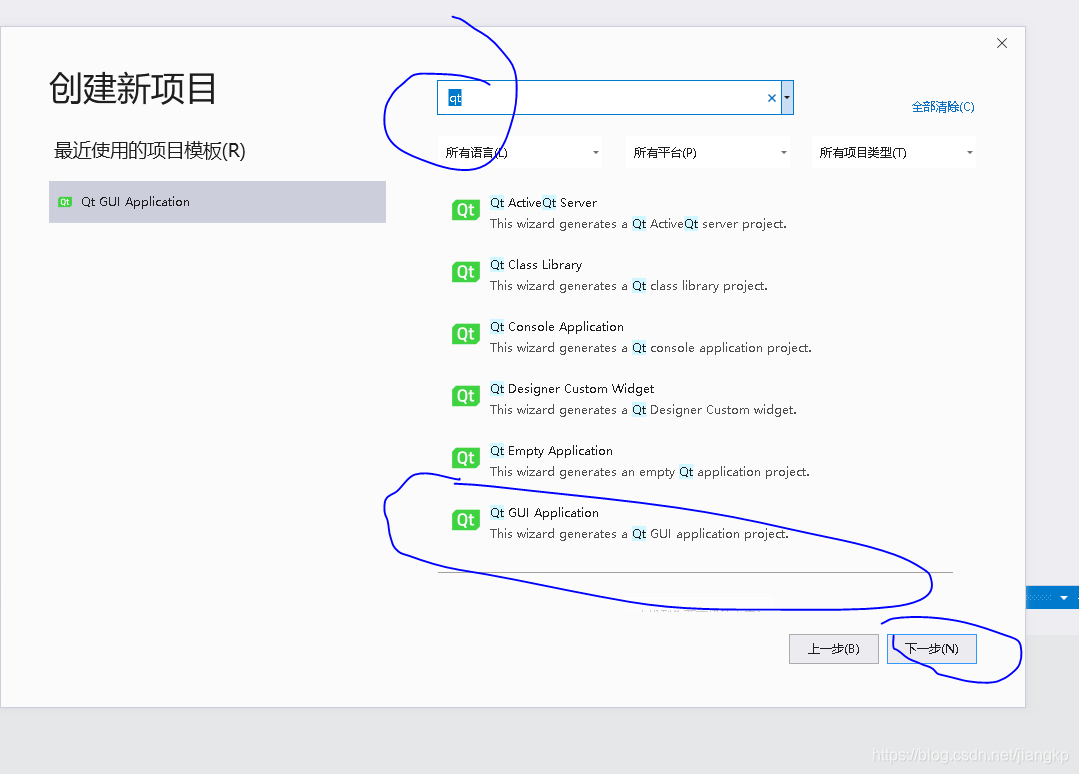The height and width of the screenshot is (774, 1079).
Task: Select the Qt GUI Application title in list
Action: coord(544,513)
